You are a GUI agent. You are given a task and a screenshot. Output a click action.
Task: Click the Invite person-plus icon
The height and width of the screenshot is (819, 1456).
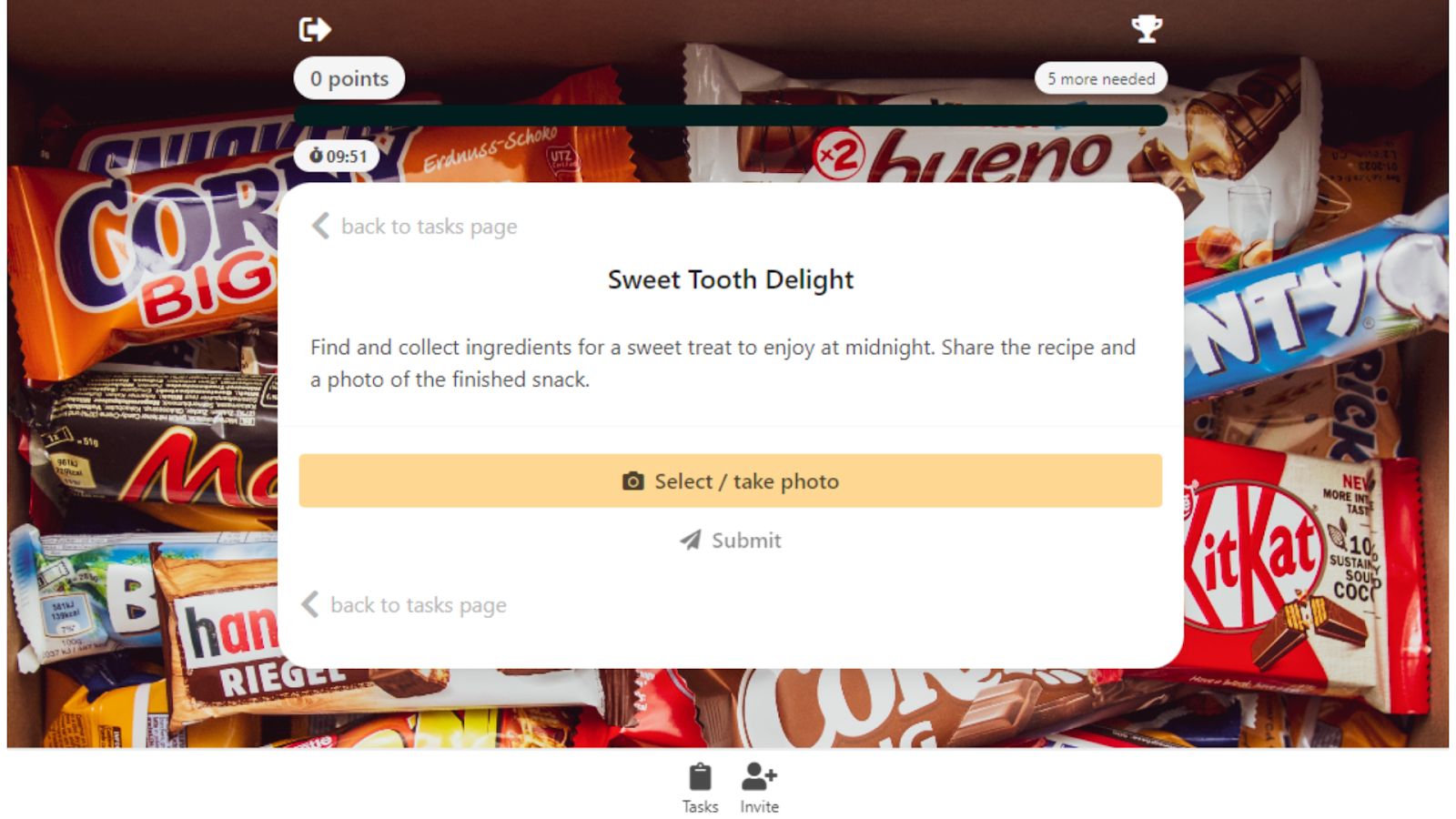coord(759,776)
